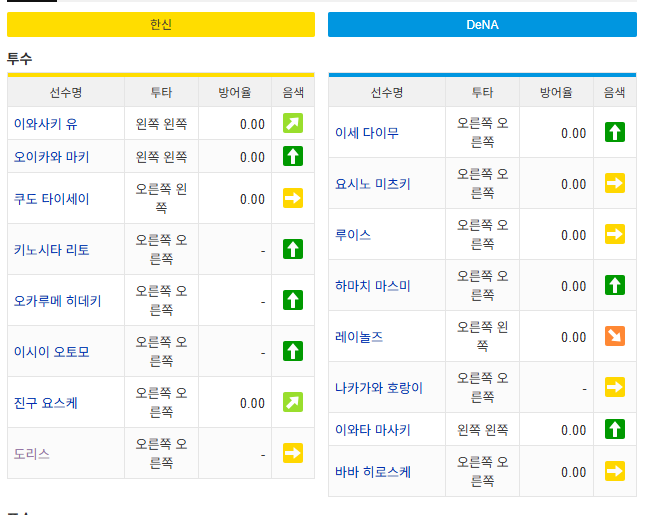This screenshot has width=651, height=515.
Task: Click 투타 header in 한신 table
Action: coord(162,92)
